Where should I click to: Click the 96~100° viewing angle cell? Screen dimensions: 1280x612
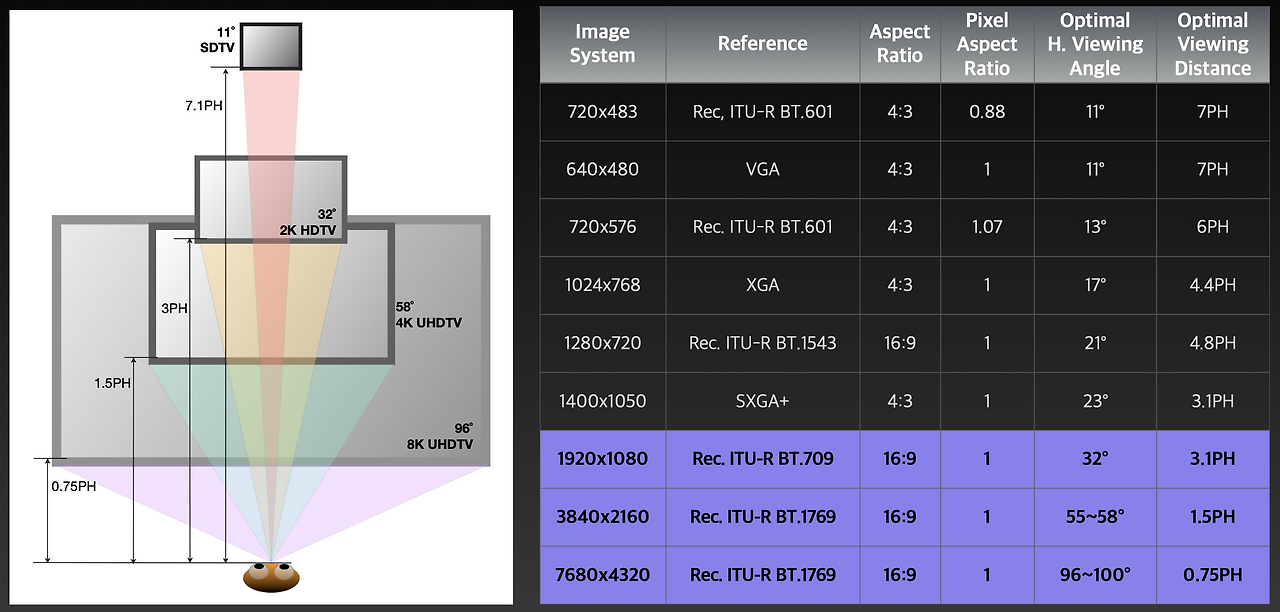[1095, 575]
